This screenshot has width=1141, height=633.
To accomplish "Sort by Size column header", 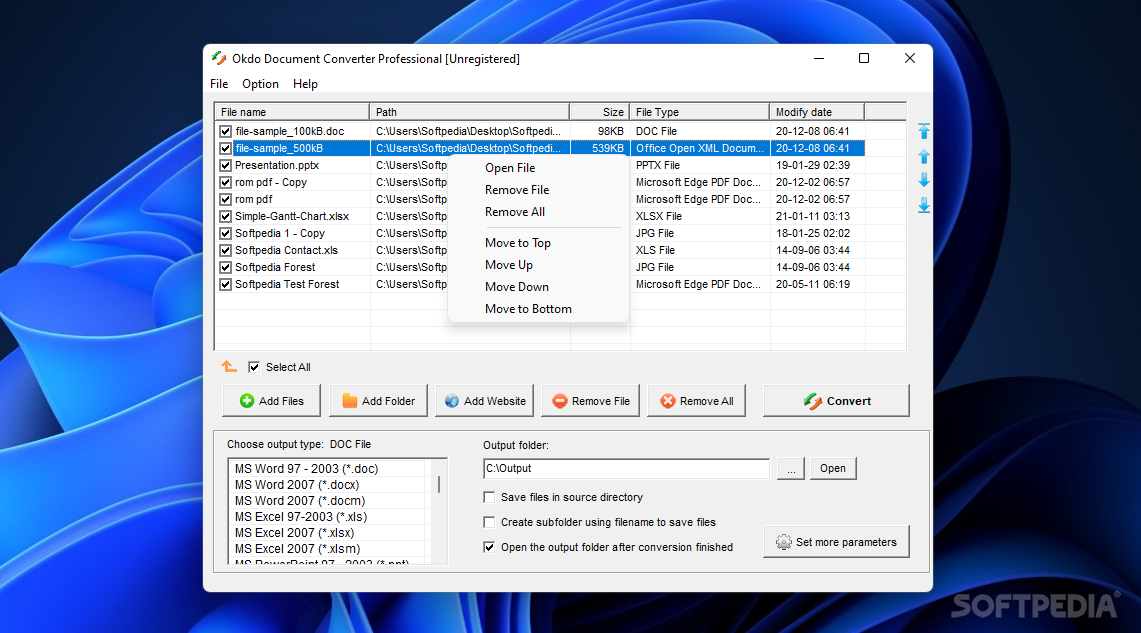I will [x=600, y=112].
